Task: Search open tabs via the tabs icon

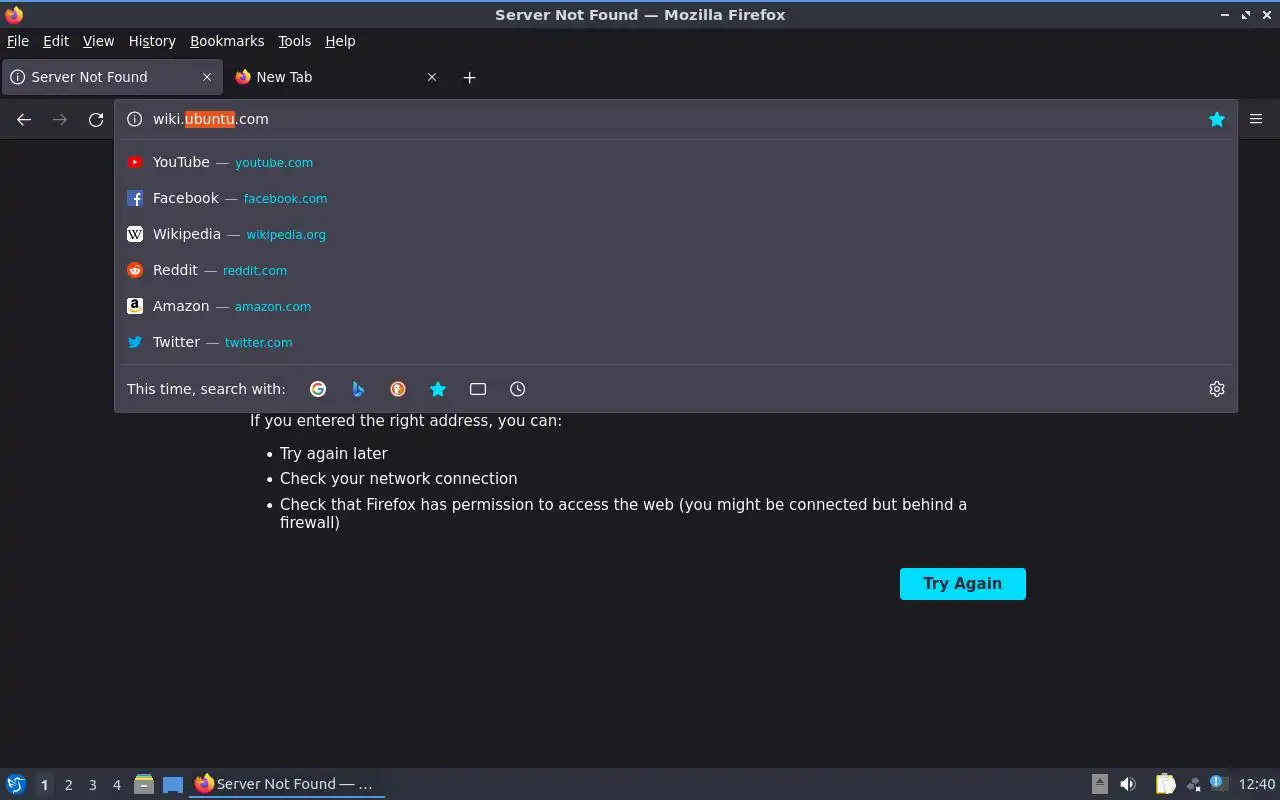Action: tap(478, 389)
